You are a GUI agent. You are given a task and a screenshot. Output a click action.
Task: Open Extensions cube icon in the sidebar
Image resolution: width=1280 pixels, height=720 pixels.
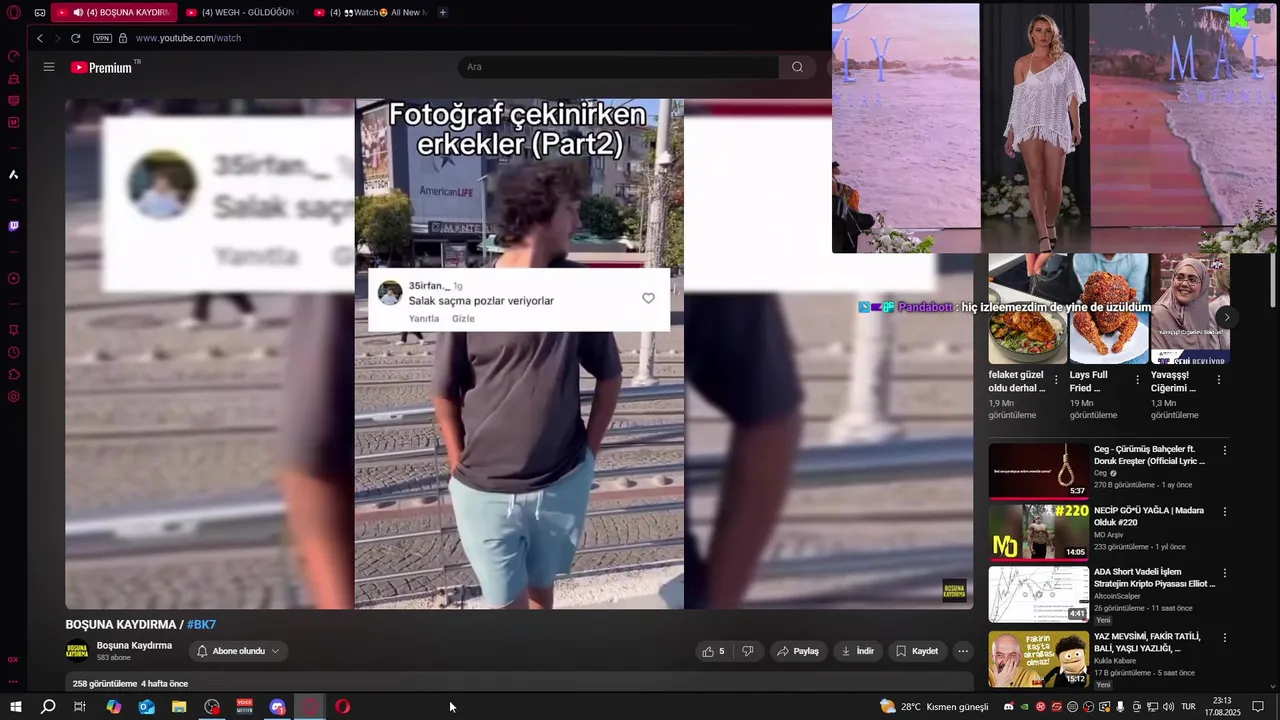[14, 374]
